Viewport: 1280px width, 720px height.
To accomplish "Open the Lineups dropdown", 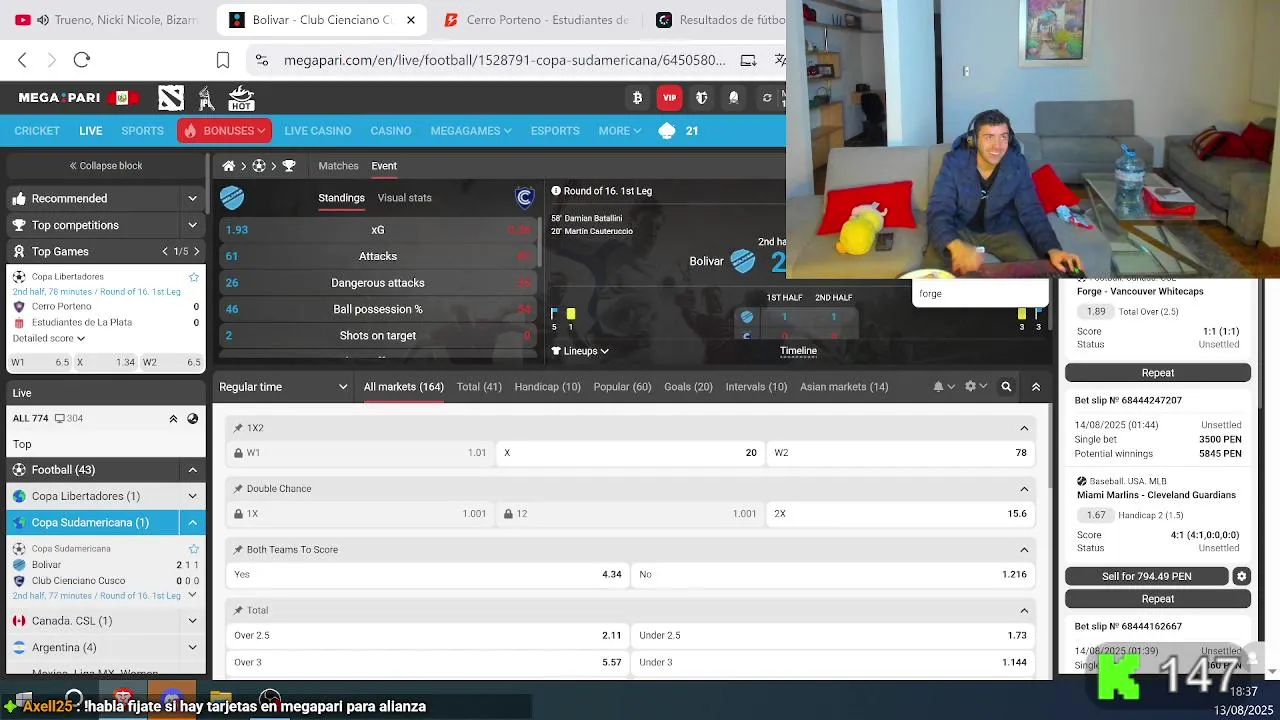I will click(x=581, y=351).
